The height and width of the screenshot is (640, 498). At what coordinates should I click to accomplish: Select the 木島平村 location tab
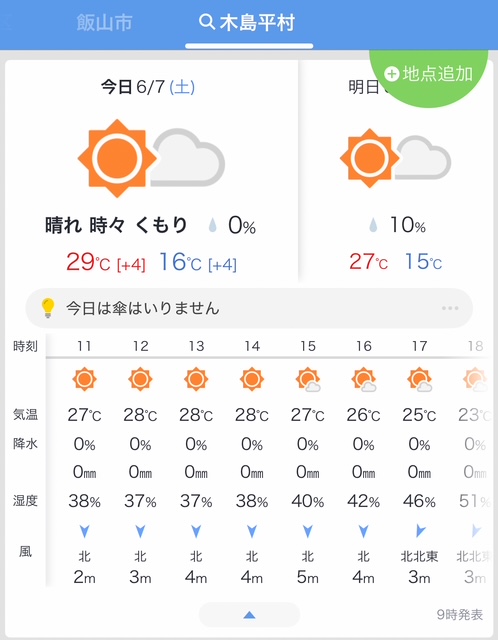pos(247,22)
